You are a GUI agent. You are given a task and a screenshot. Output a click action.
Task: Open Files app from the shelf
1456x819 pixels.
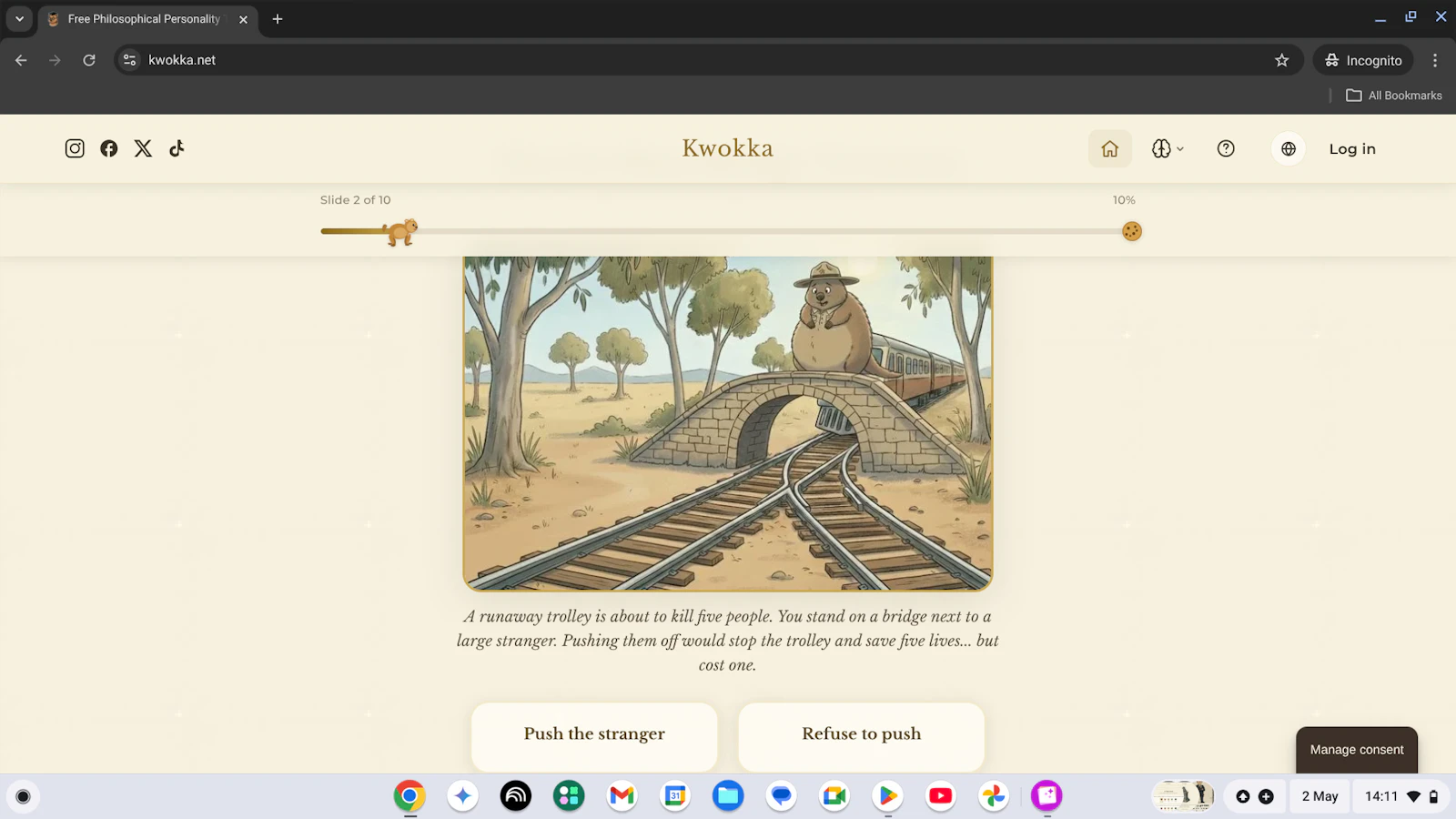point(728,796)
